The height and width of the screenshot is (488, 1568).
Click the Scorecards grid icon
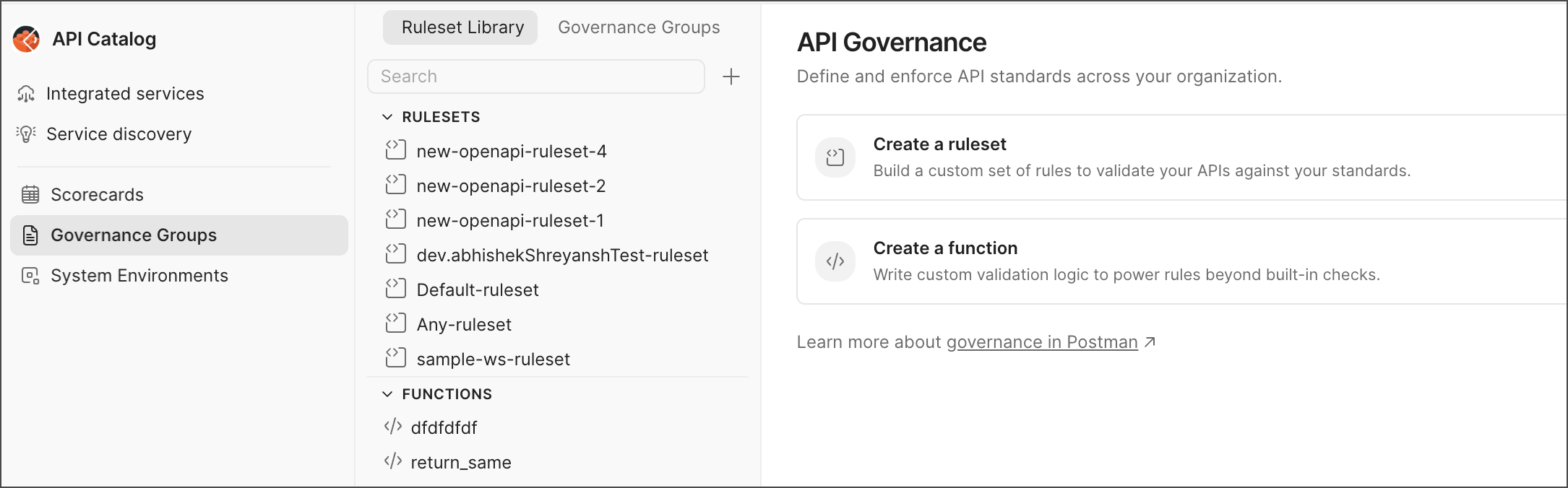click(30, 195)
